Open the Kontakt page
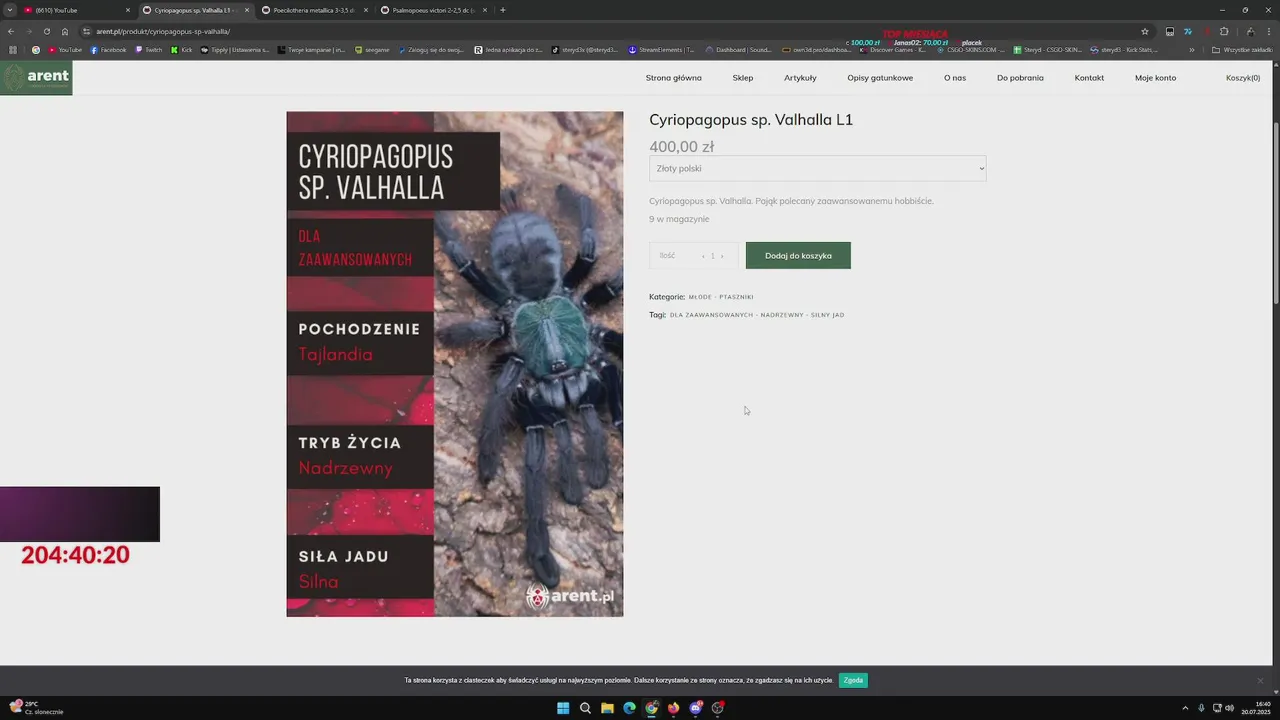 (1089, 78)
